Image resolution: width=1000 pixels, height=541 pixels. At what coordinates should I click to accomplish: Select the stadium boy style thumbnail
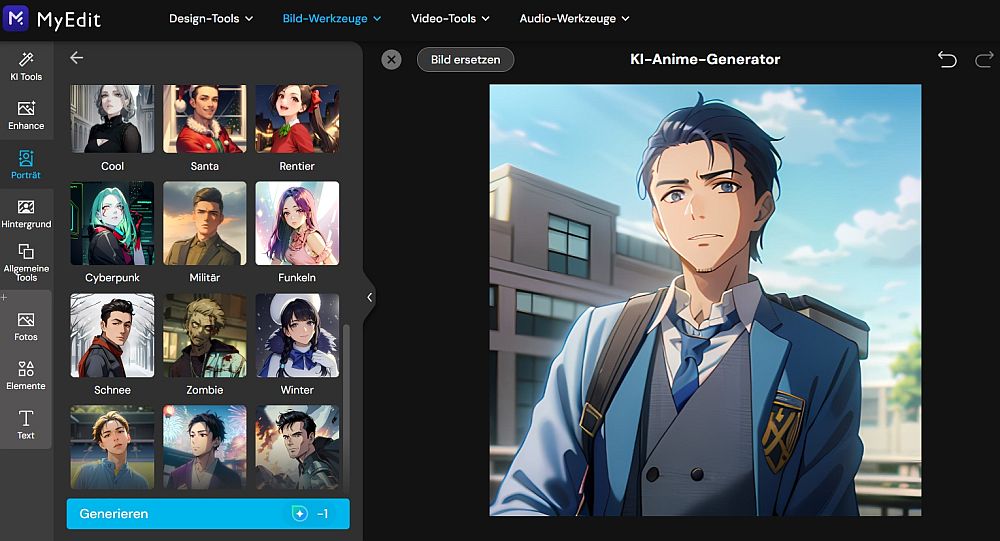(x=112, y=447)
